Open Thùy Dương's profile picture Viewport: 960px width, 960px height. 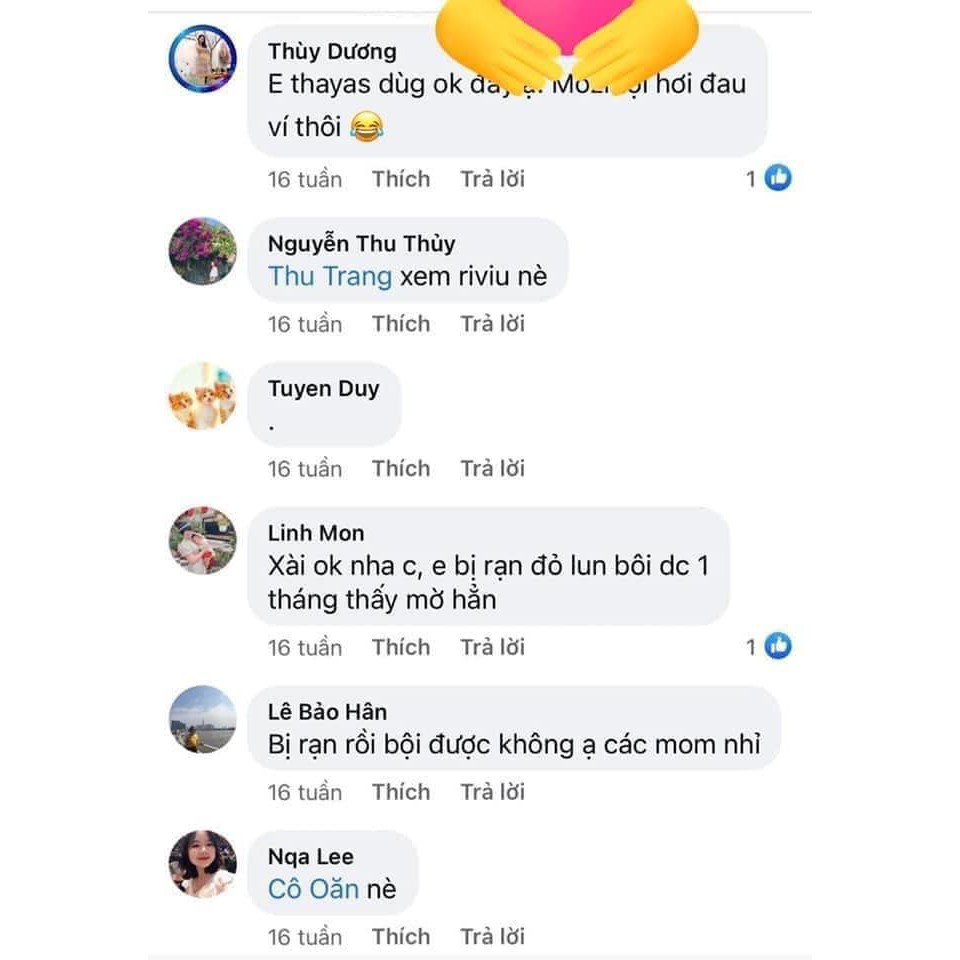click(203, 59)
